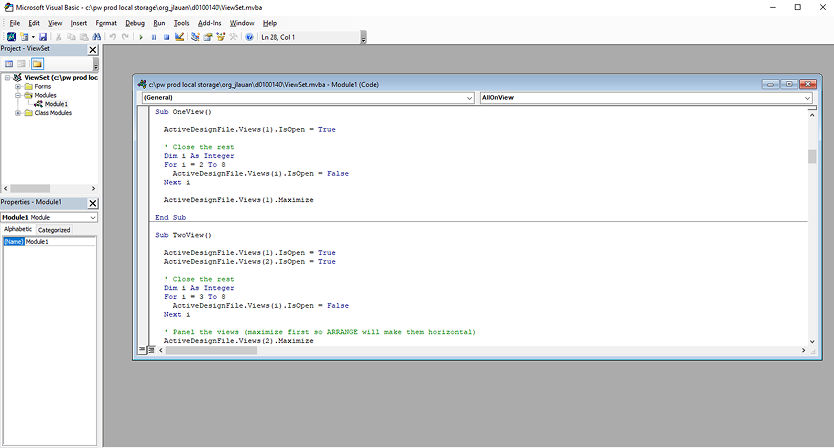Run the macro with the play icon

click(x=141, y=37)
